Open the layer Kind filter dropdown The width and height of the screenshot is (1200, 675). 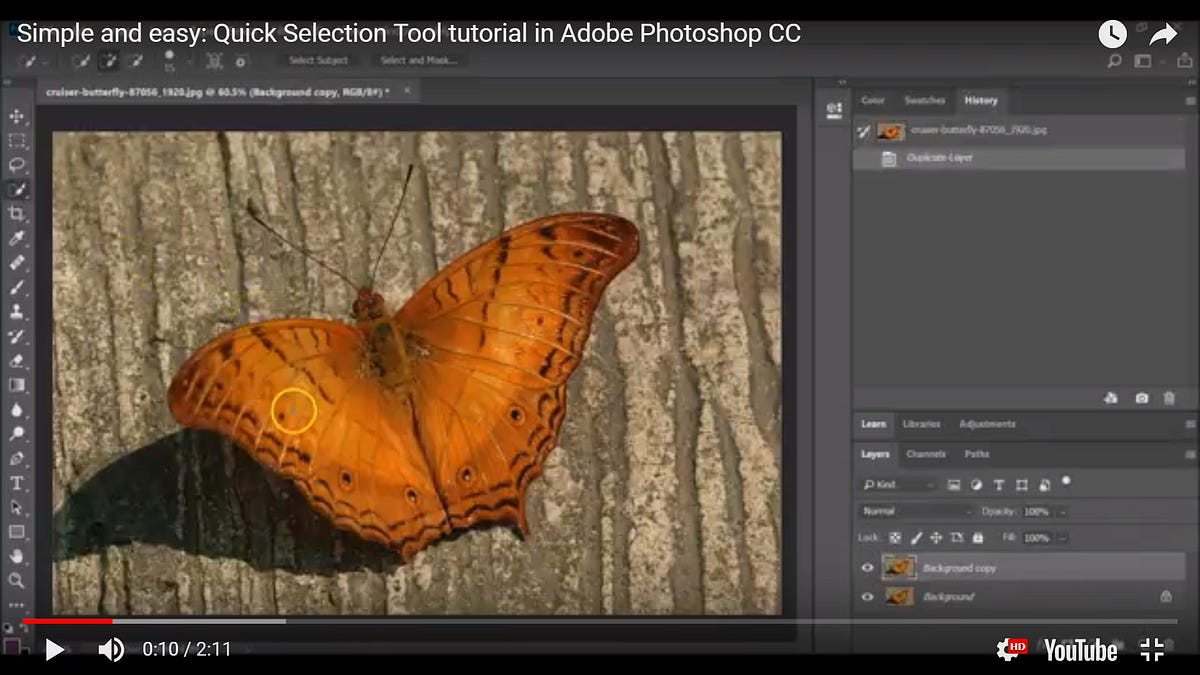click(x=897, y=485)
